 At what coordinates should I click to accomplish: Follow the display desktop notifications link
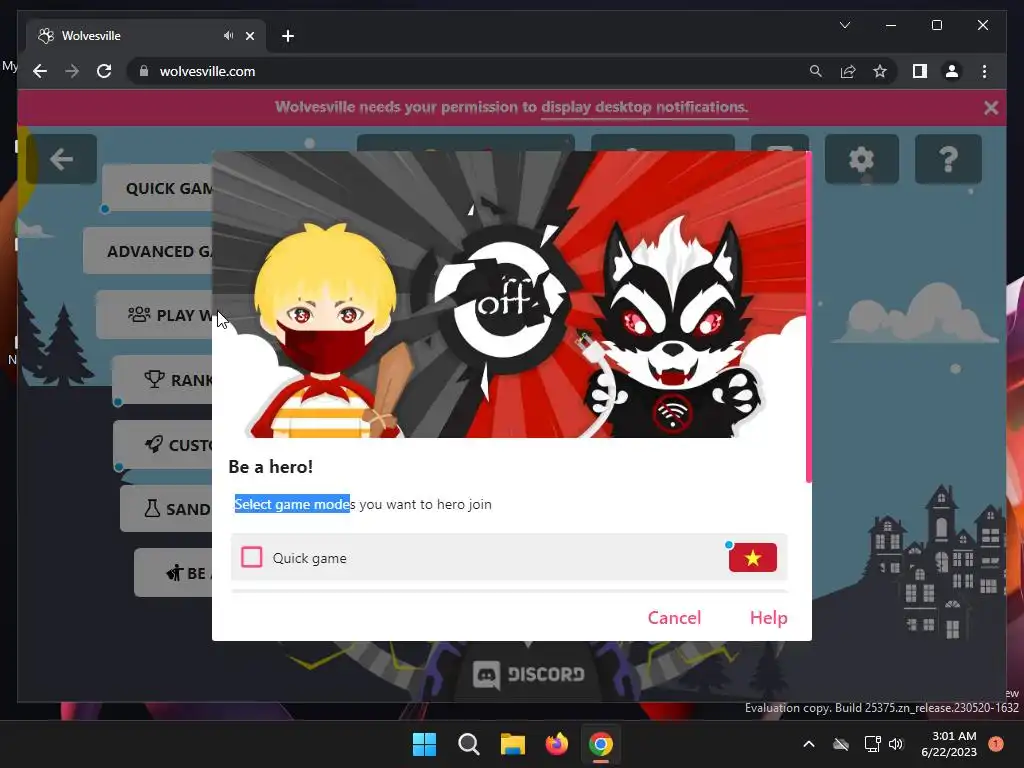[x=644, y=107]
